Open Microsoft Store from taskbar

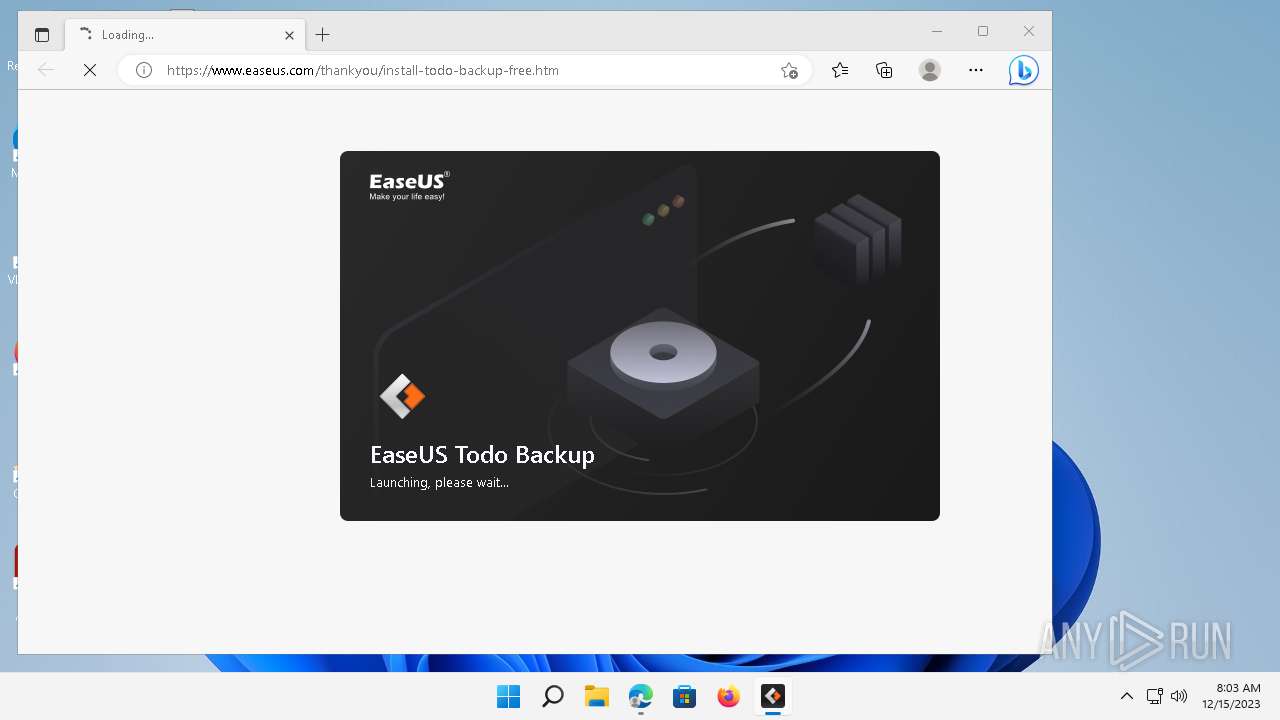pos(684,696)
